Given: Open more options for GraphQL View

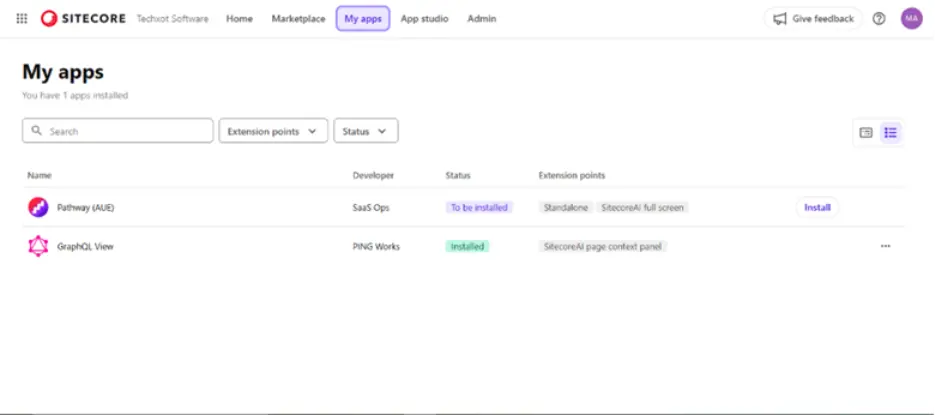Looking at the screenshot, I should 885,246.
